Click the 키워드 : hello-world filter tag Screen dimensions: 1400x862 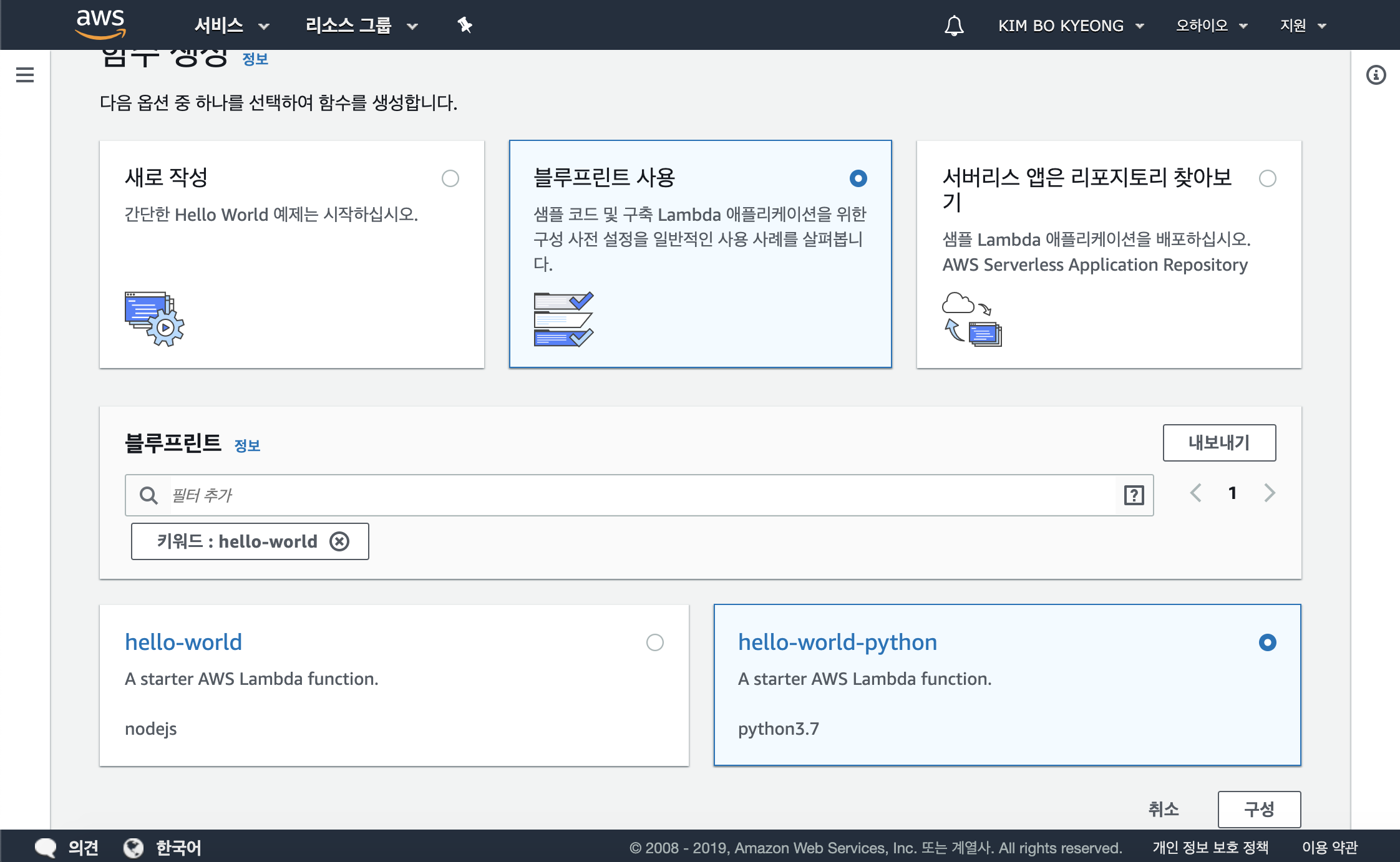pyautogui.click(x=250, y=541)
